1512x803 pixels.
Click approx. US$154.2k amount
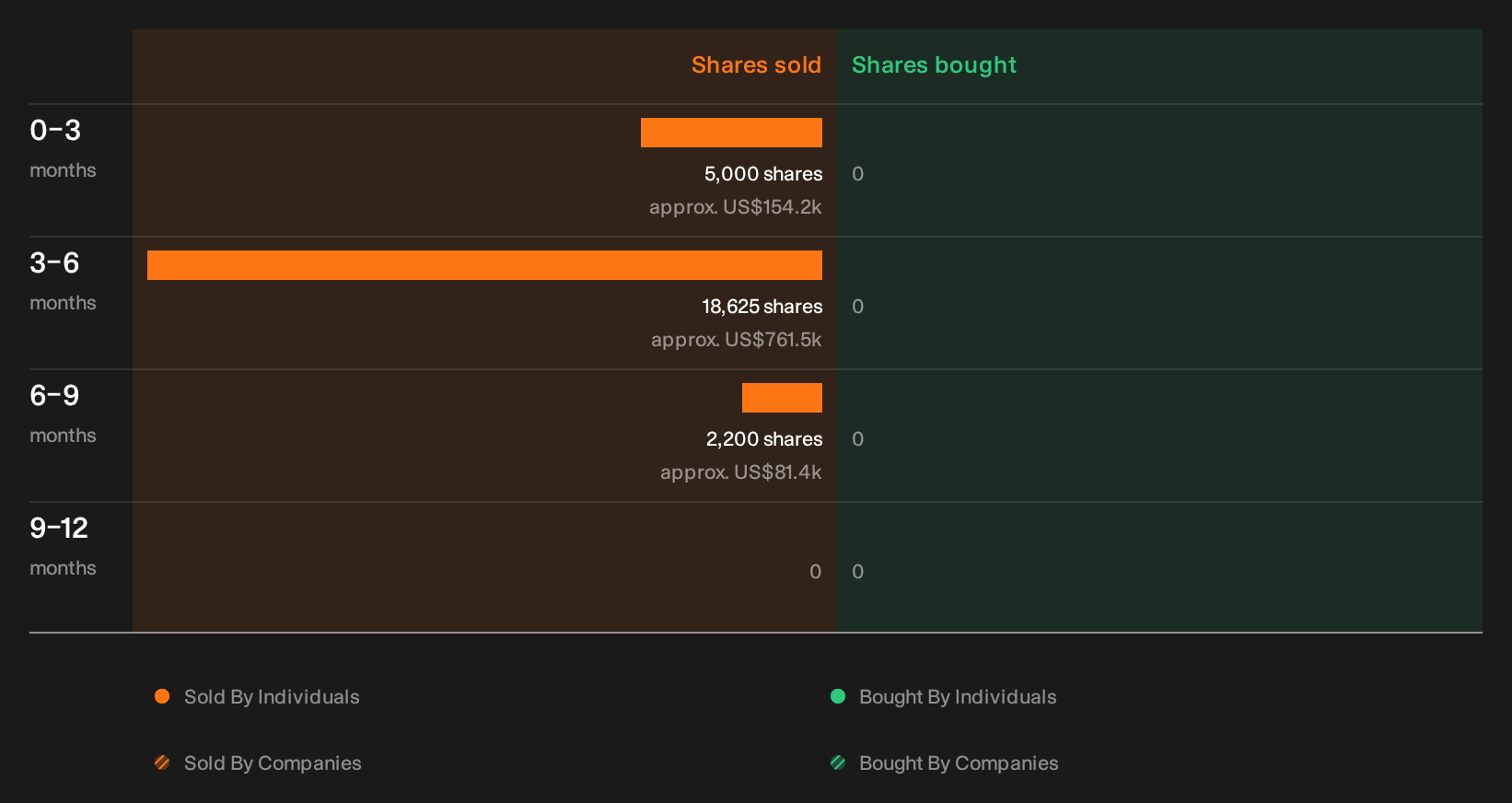click(736, 207)
